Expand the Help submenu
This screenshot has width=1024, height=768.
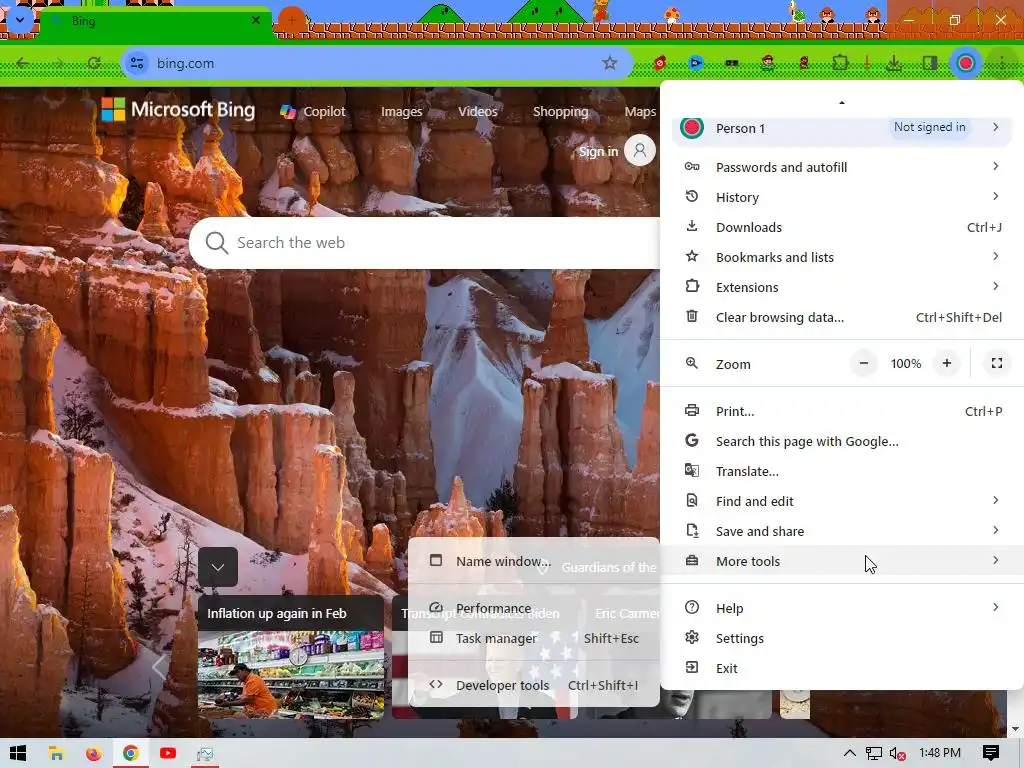pyautogui.click(x=842, y=609)
